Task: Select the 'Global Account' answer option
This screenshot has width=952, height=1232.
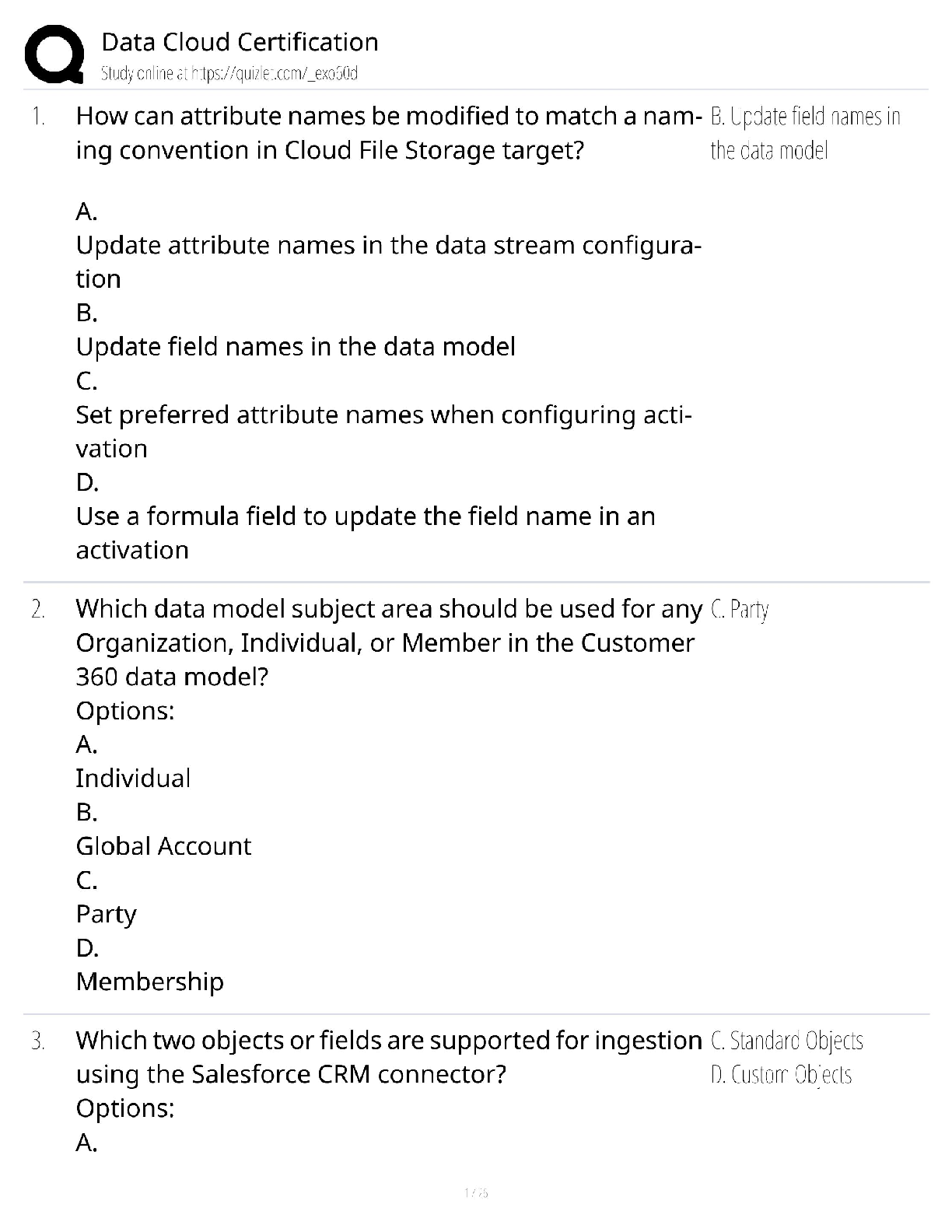Action: pos(163,846)
